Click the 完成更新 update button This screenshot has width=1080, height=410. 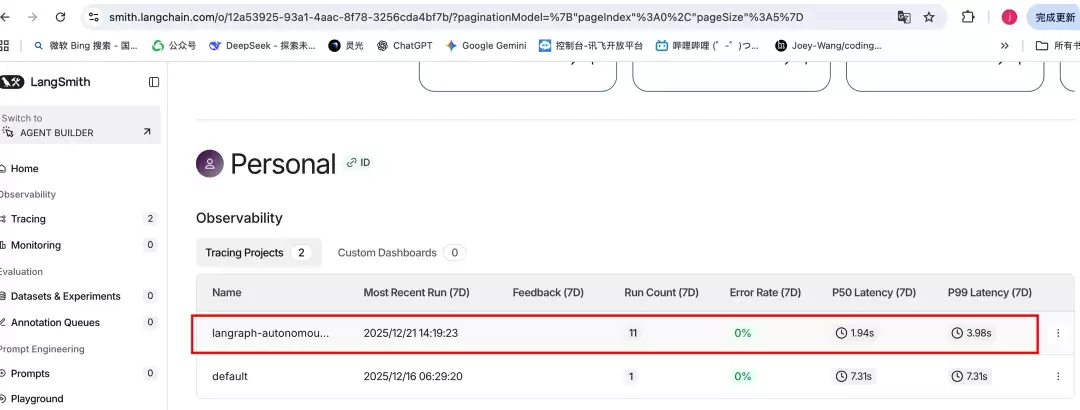click(1054, 17)
